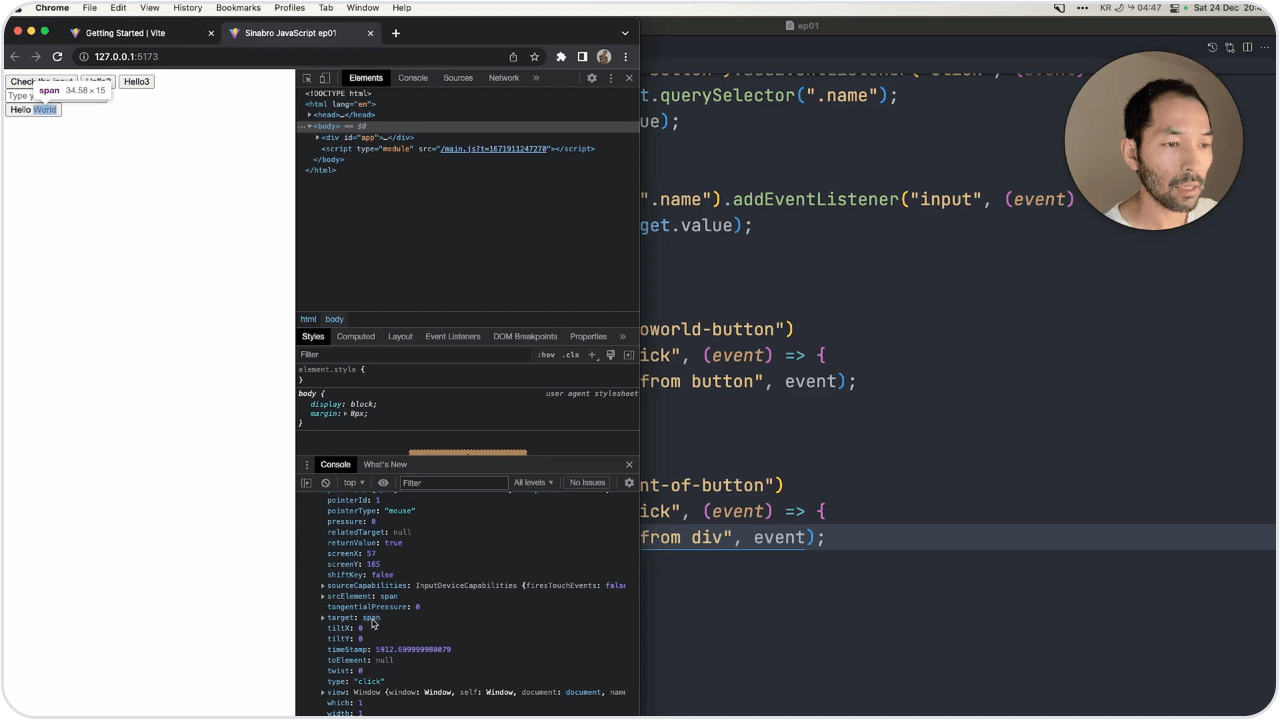Viewport: 1280px width, 720px height.
Task: Open console settings gear
Action: click(629, 483)
